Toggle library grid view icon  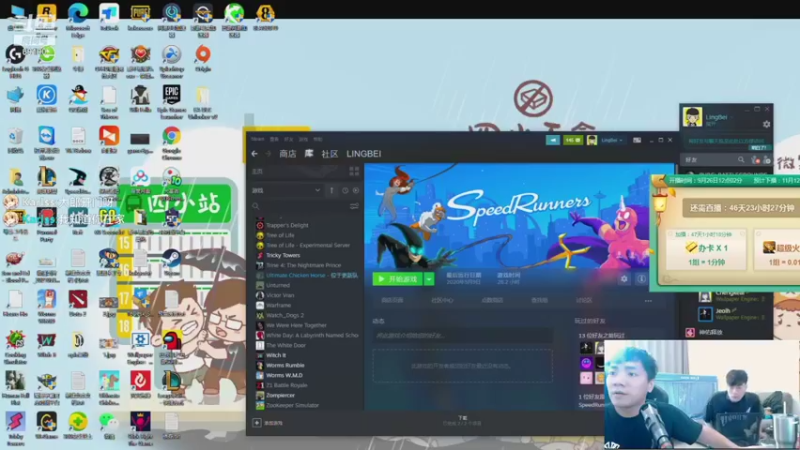click(354, 171)
